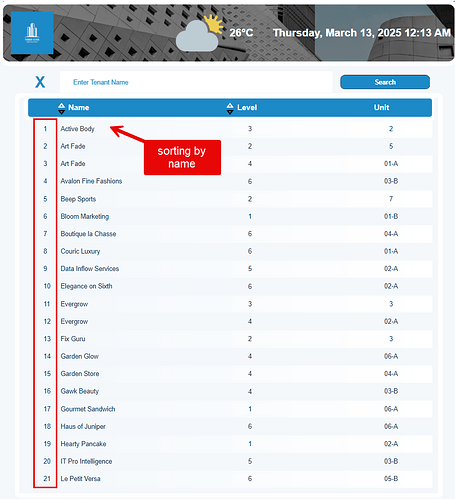Toggle the Level column sort arrows

click(230, 108)
